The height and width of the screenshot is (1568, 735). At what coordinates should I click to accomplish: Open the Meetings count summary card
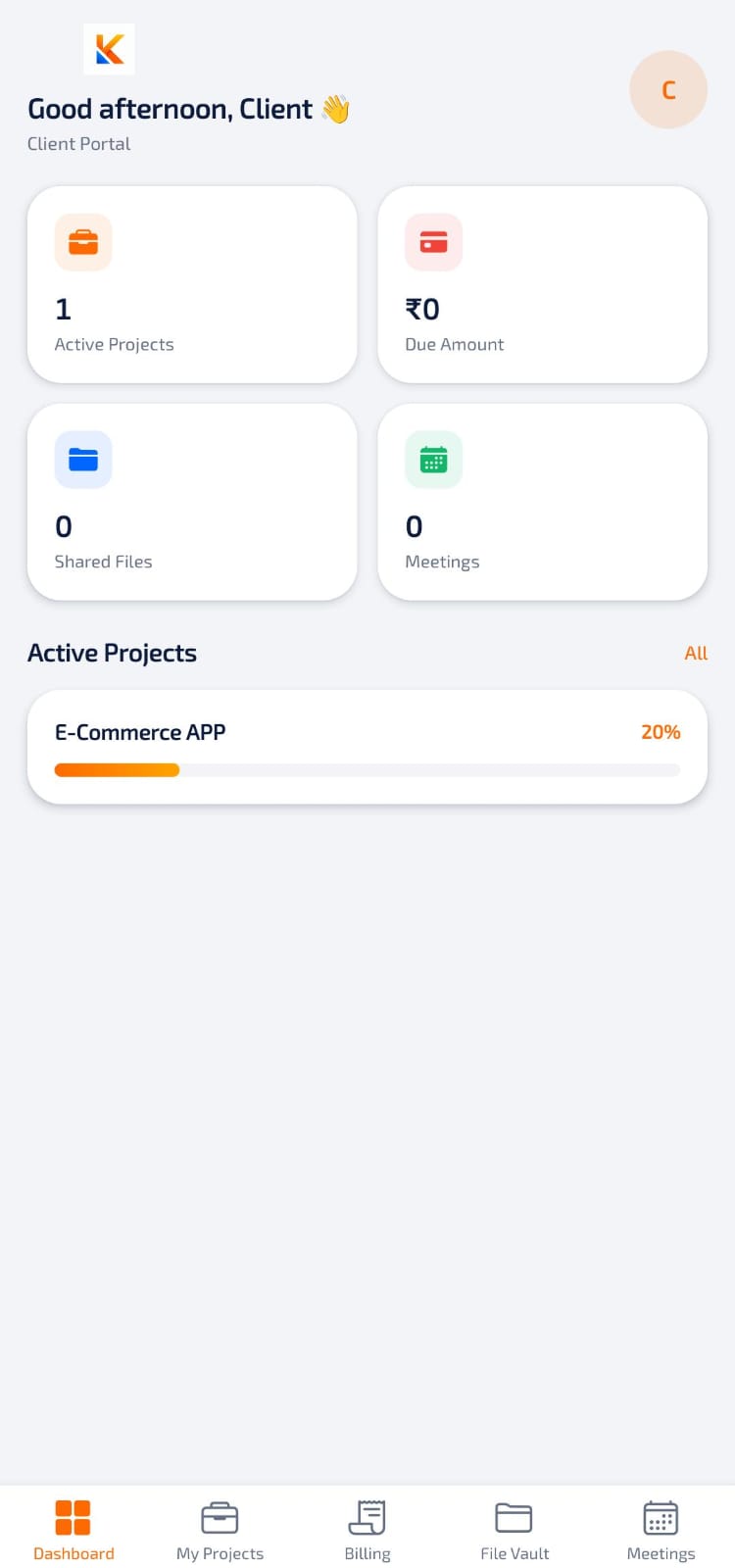click(543, 502)
